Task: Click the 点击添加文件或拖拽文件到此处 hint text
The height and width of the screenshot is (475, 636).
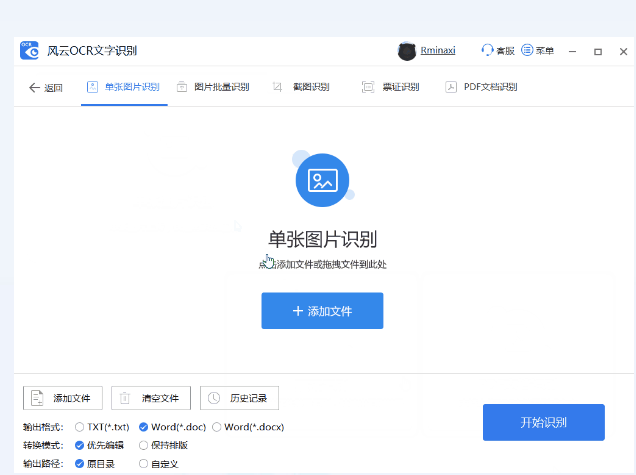Action: [x=322, y=264]
